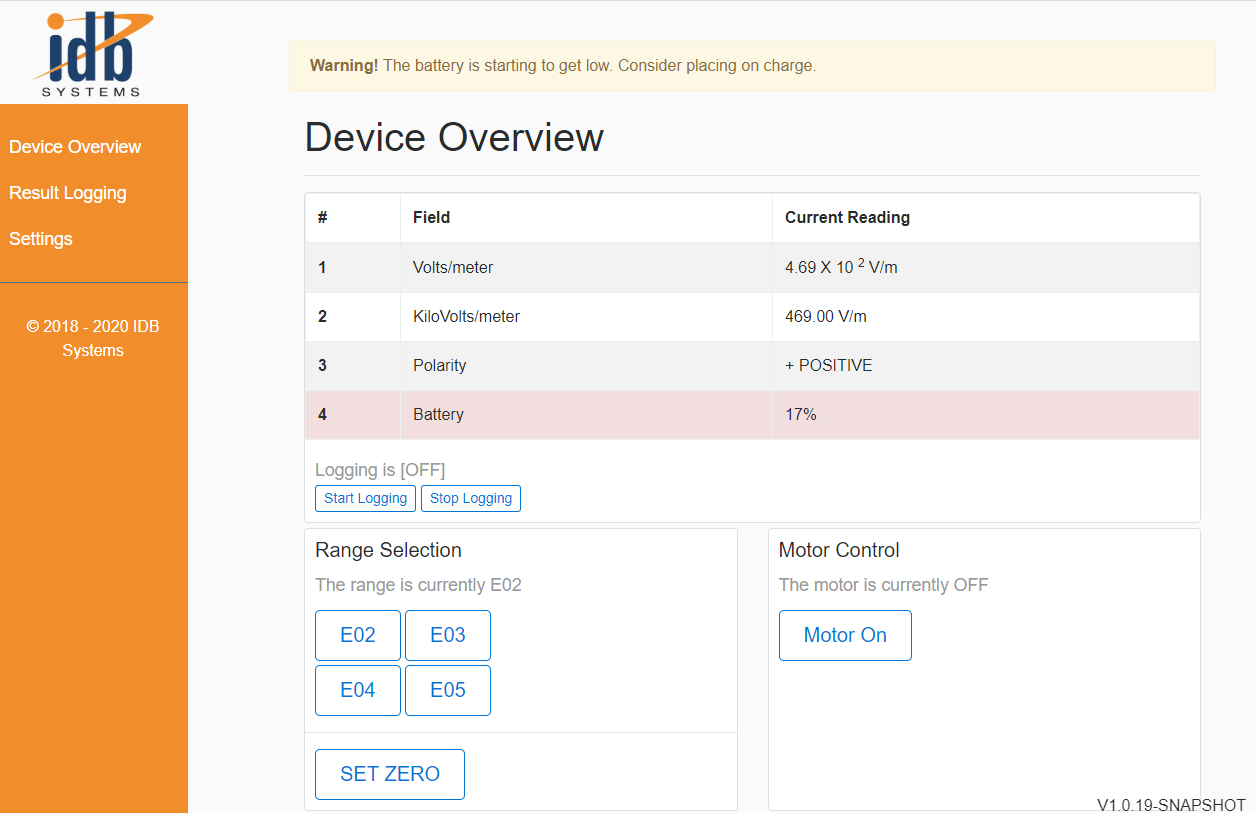
Task: Open Device Overview in the sidebar
Action: (x=75, y=147)
